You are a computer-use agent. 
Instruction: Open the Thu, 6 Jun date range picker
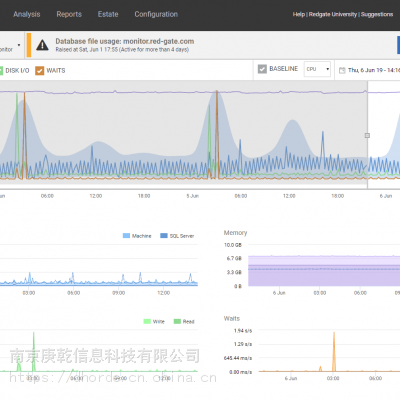click(374, 70)
